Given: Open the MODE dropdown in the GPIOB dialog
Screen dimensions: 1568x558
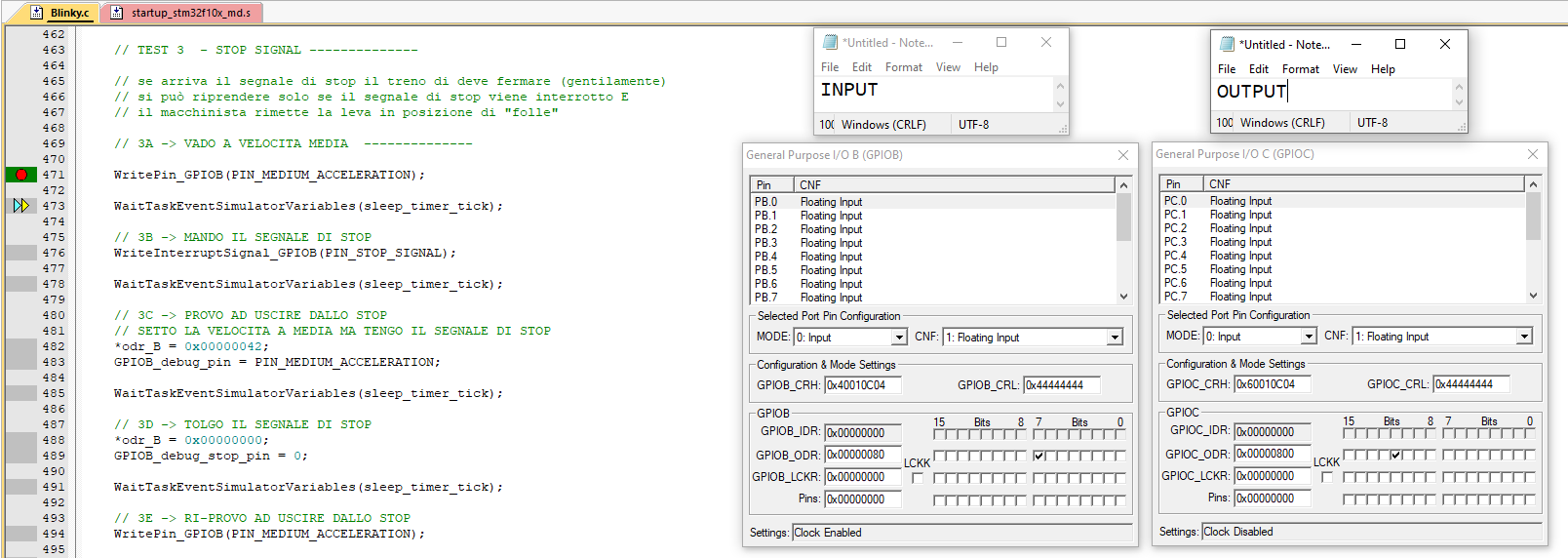Looking at the screenshot, I should point(899,338).
